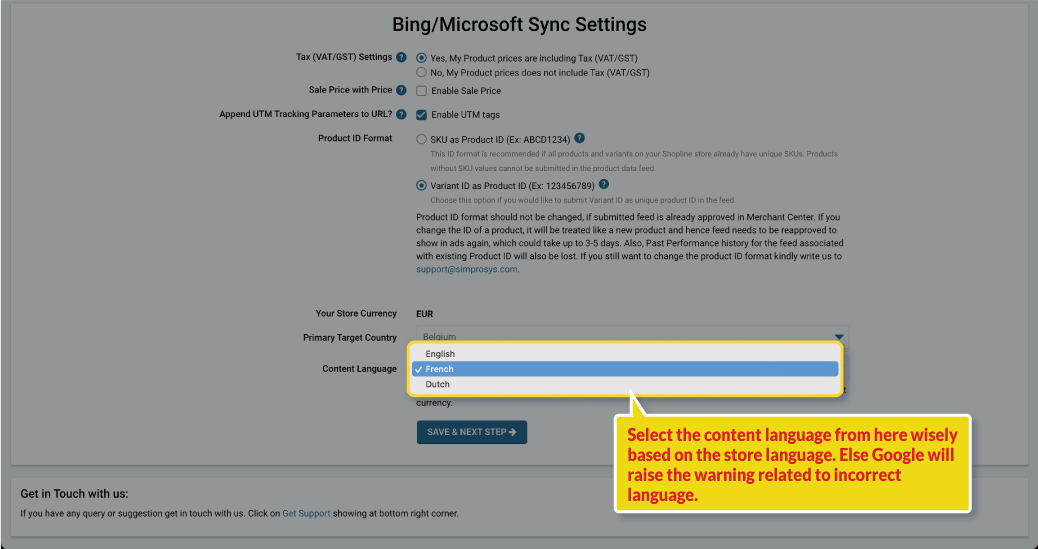This screenshot has width=1038, height=549.
Task: Pick French from the content language list
Action: (625, 369)
